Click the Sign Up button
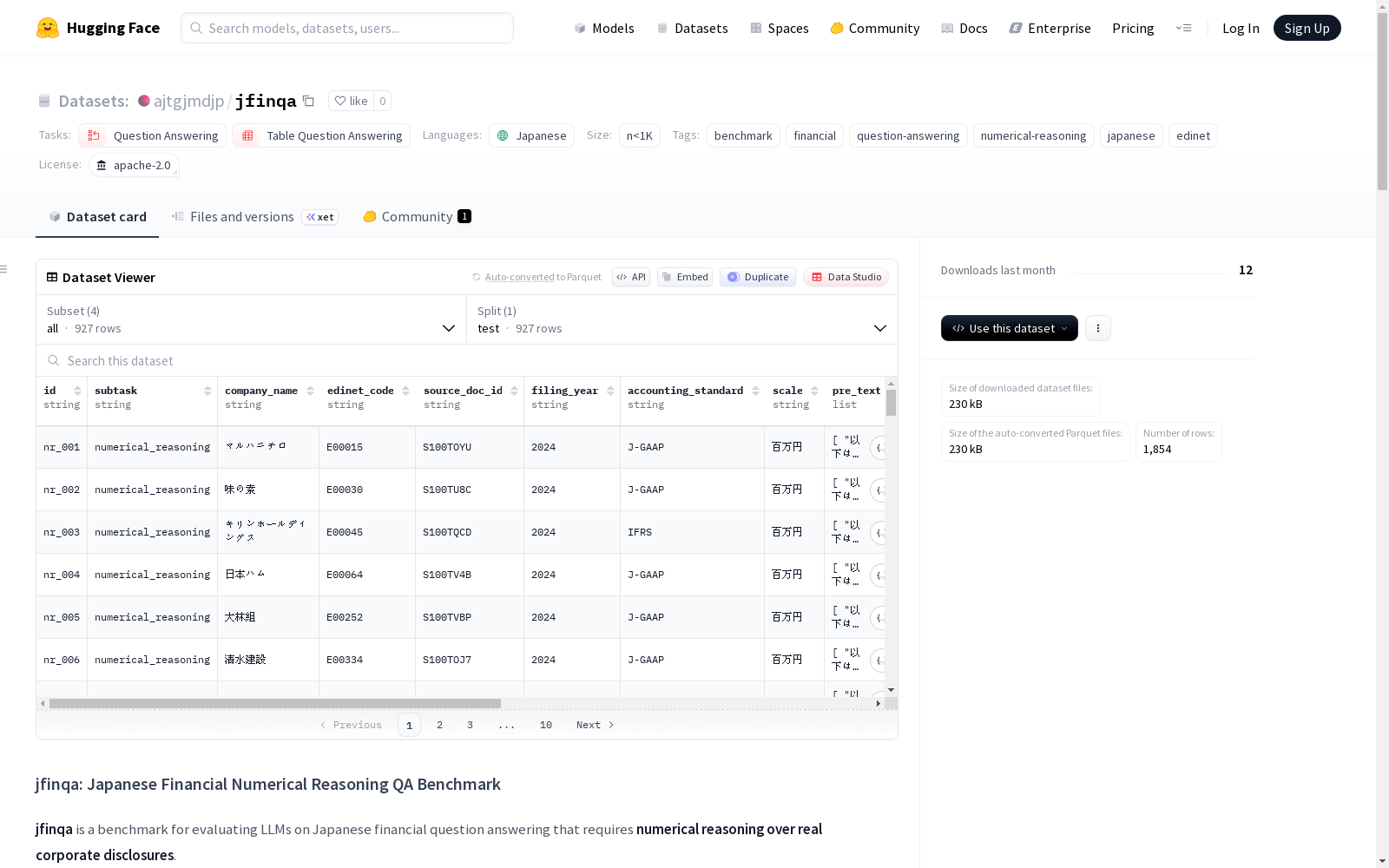Viewport: 1389px width, 868px height. click(1307, 28)
